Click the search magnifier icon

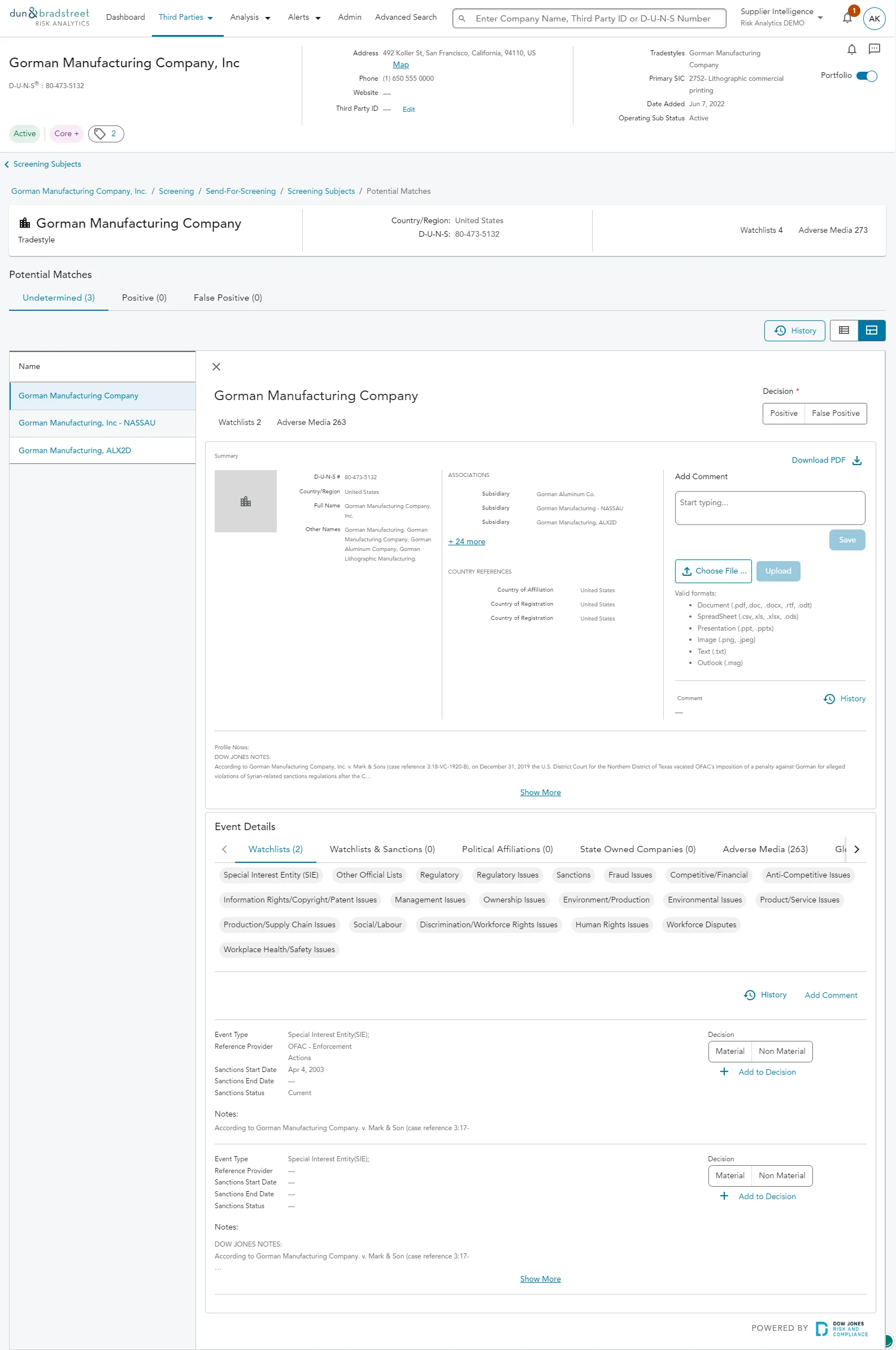462,18
